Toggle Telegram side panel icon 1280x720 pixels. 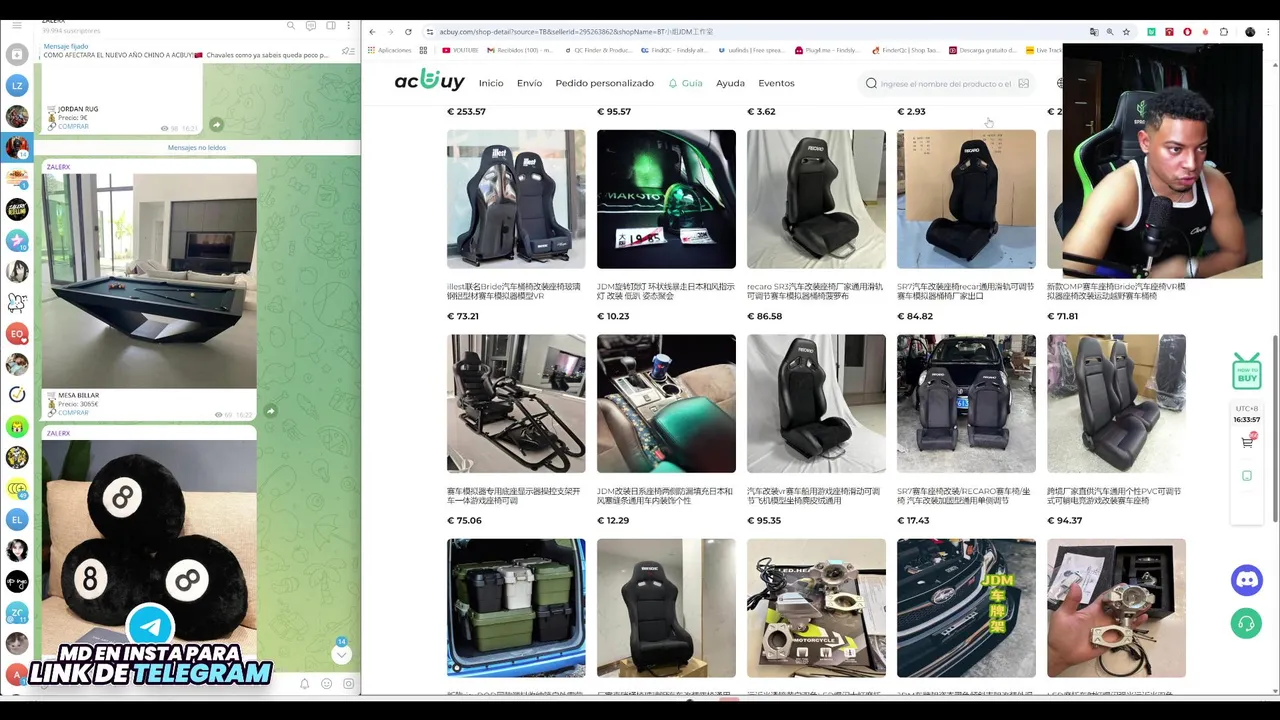[x=330, y=25]
